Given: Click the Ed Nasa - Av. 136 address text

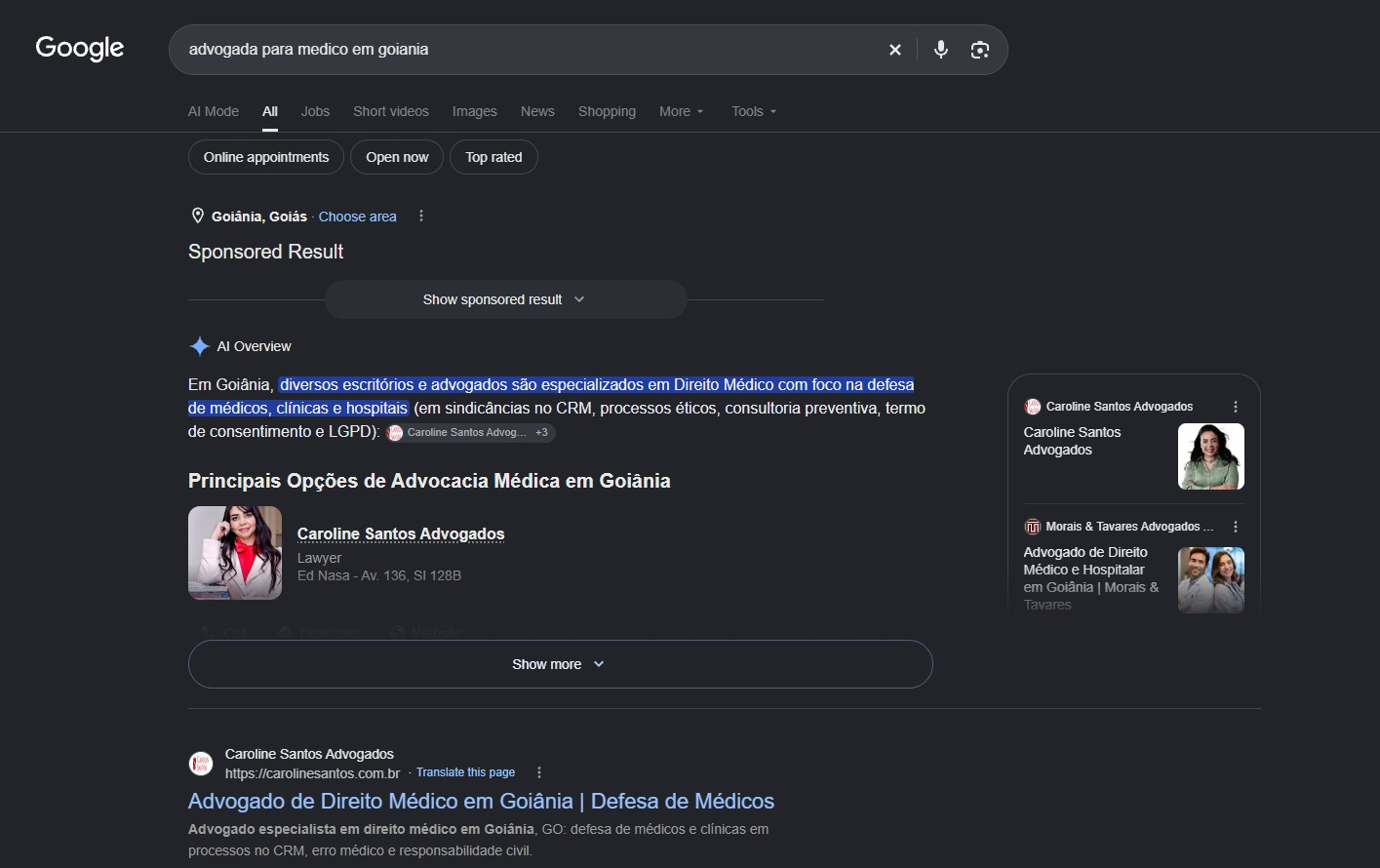Looking at the screenshot, I should point(379,575).
